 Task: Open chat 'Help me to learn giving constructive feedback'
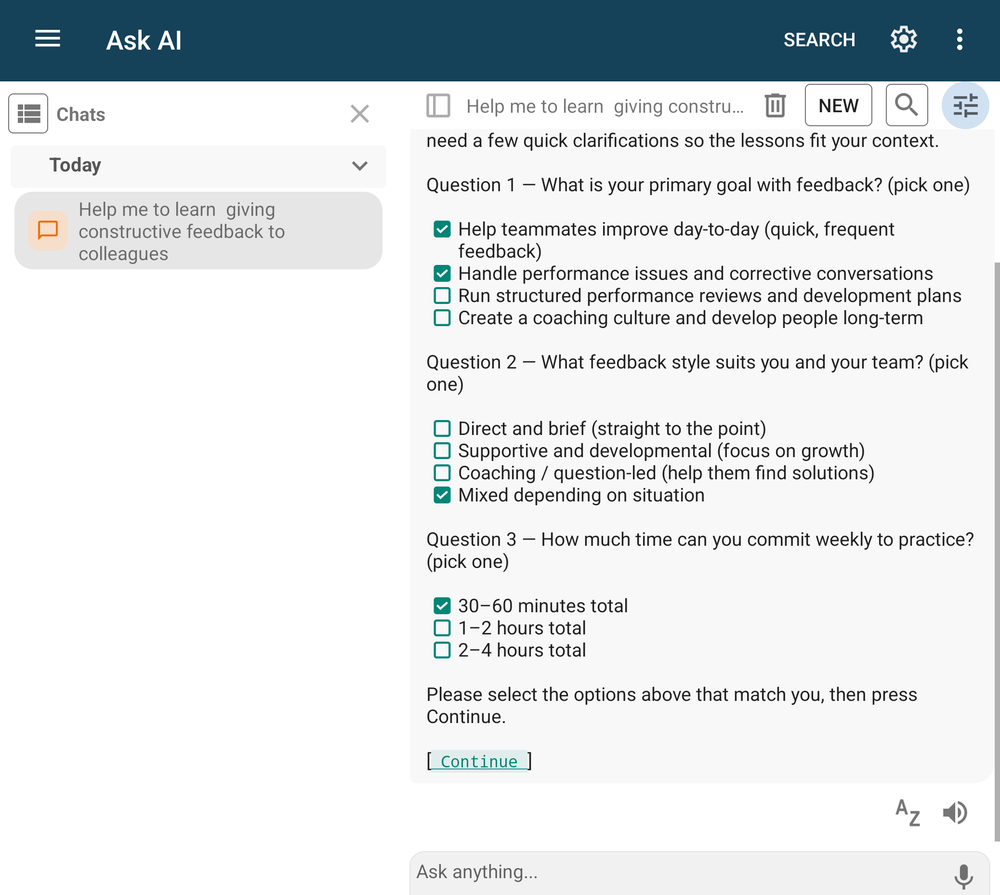(x=198, y=231)
